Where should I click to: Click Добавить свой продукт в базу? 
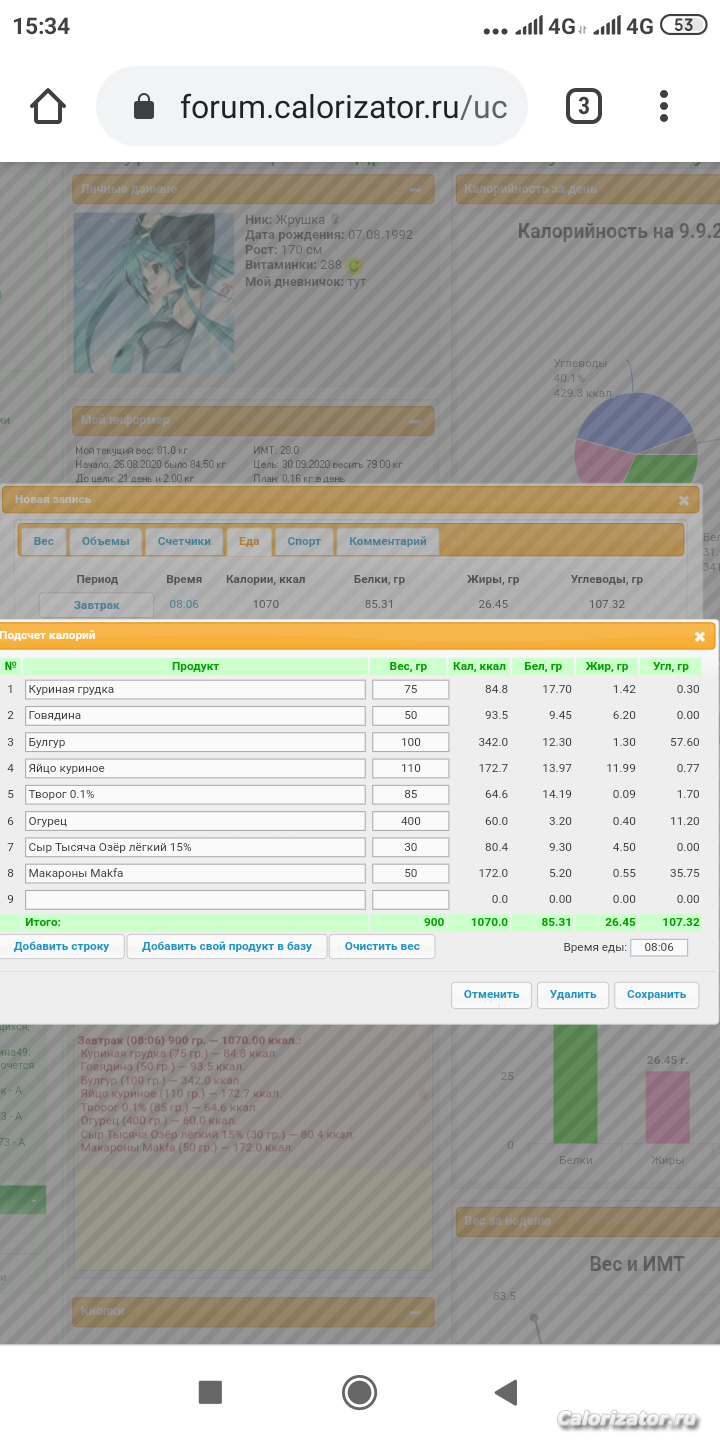[x=227, y=946]
